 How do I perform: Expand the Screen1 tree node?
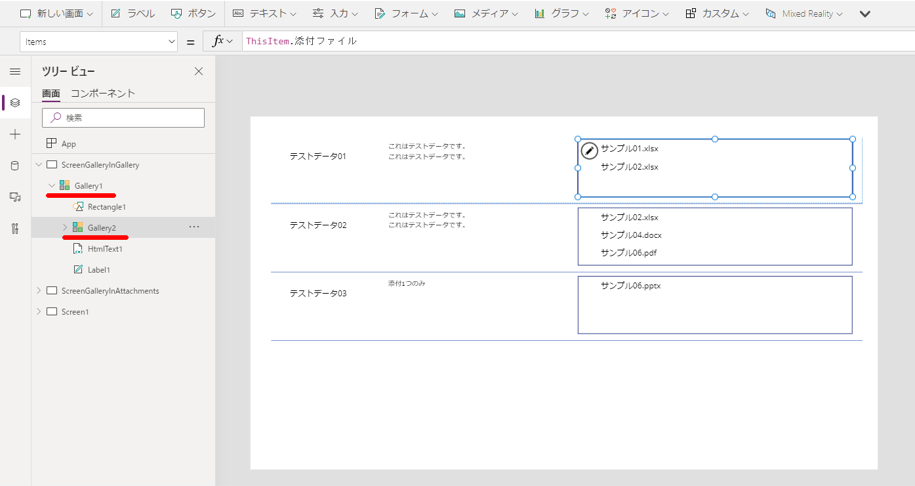pos(39,312)
